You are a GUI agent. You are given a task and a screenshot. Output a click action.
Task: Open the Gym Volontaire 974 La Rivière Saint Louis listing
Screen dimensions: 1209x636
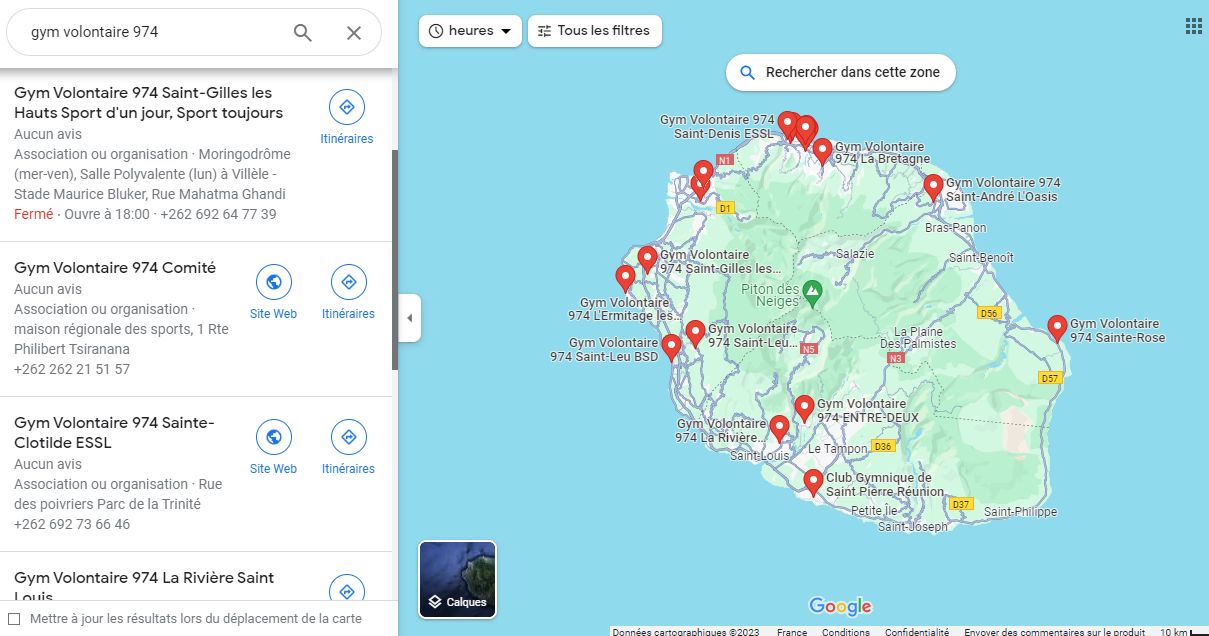tap(144, 588)
